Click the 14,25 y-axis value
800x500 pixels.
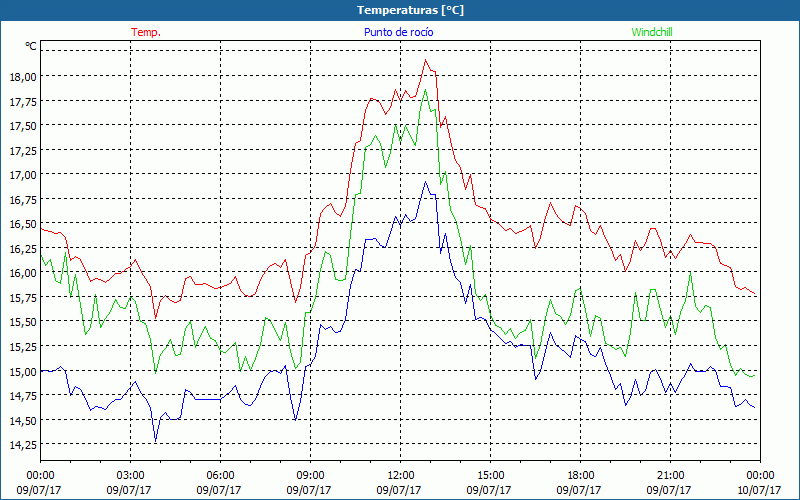[23, 445]
